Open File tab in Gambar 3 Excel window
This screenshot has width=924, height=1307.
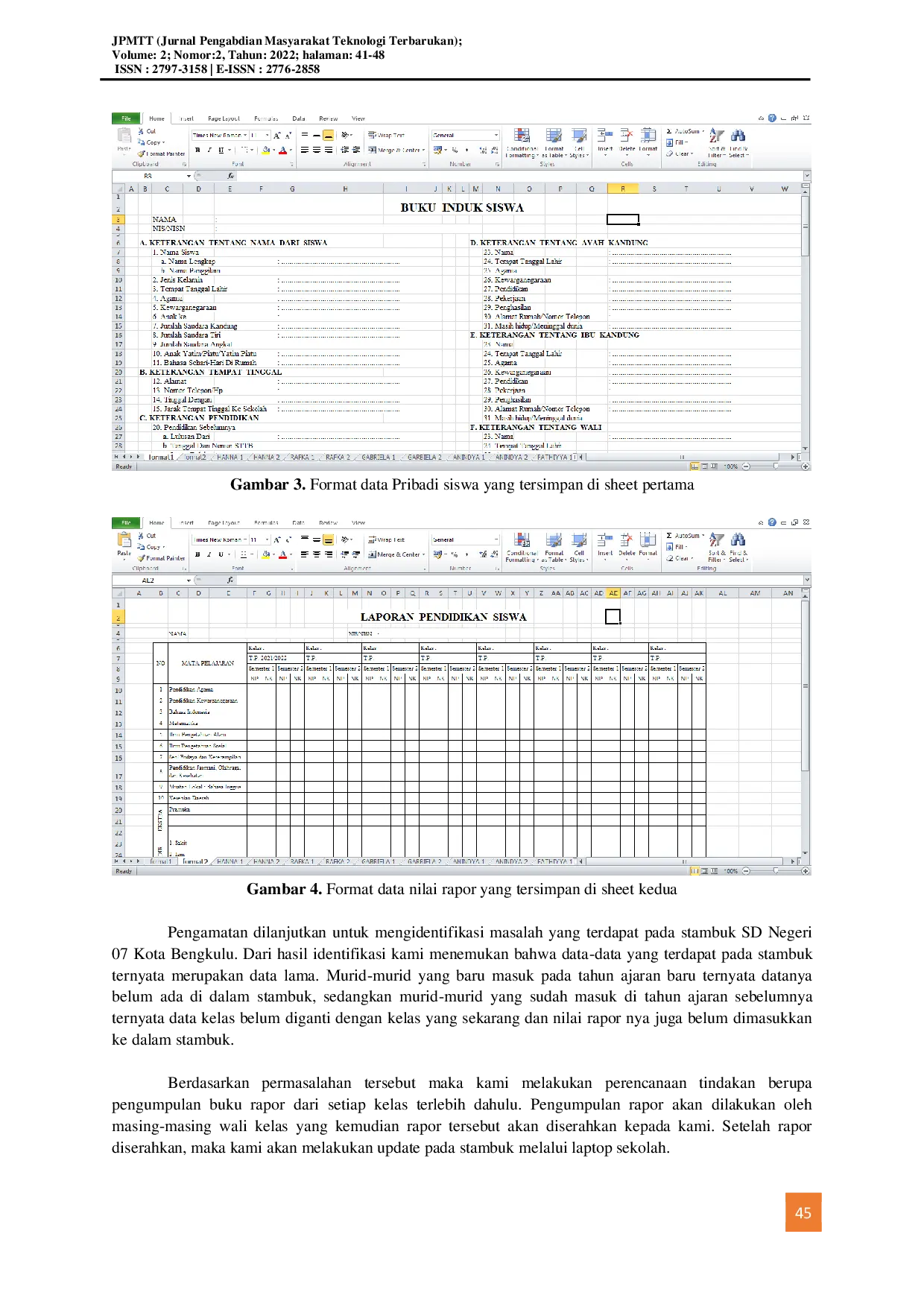pos(126,118)
